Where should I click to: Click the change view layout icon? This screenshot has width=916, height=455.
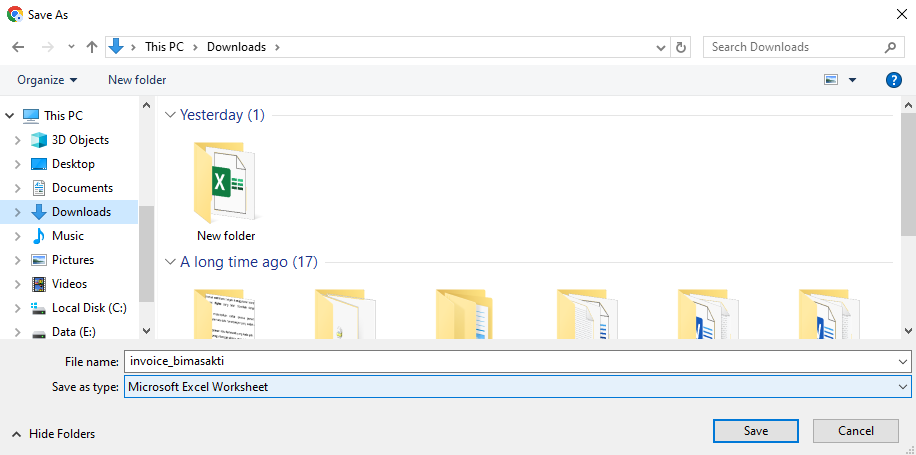click(831, 80)
